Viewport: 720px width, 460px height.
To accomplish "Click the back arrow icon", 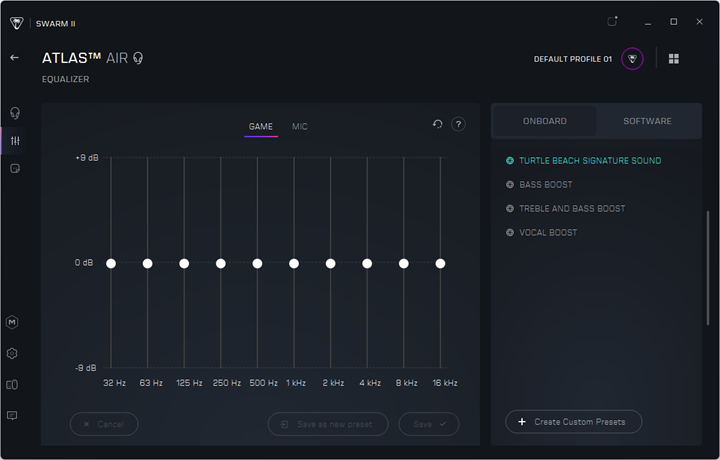I will [15, 58].
